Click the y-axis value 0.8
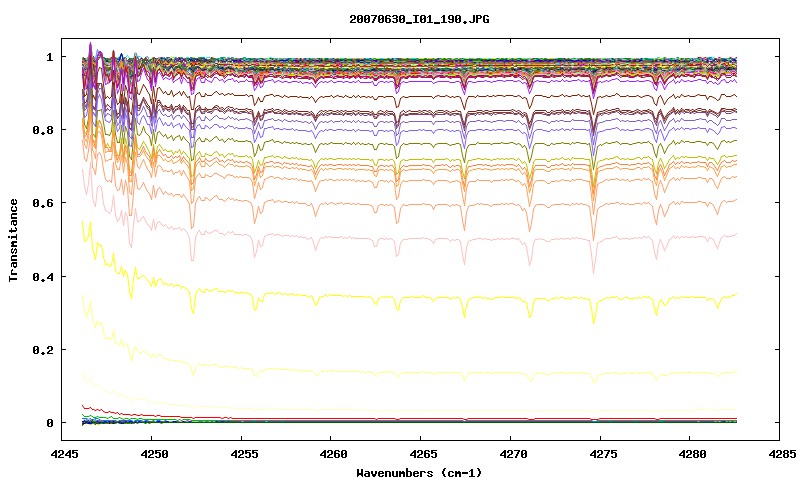The height and width of the screenshot is (480, 800). click(x=43, y=130)
